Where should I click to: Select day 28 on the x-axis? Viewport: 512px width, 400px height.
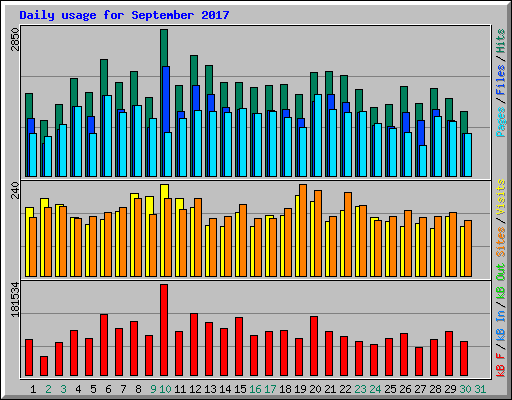tap(435, 389)
